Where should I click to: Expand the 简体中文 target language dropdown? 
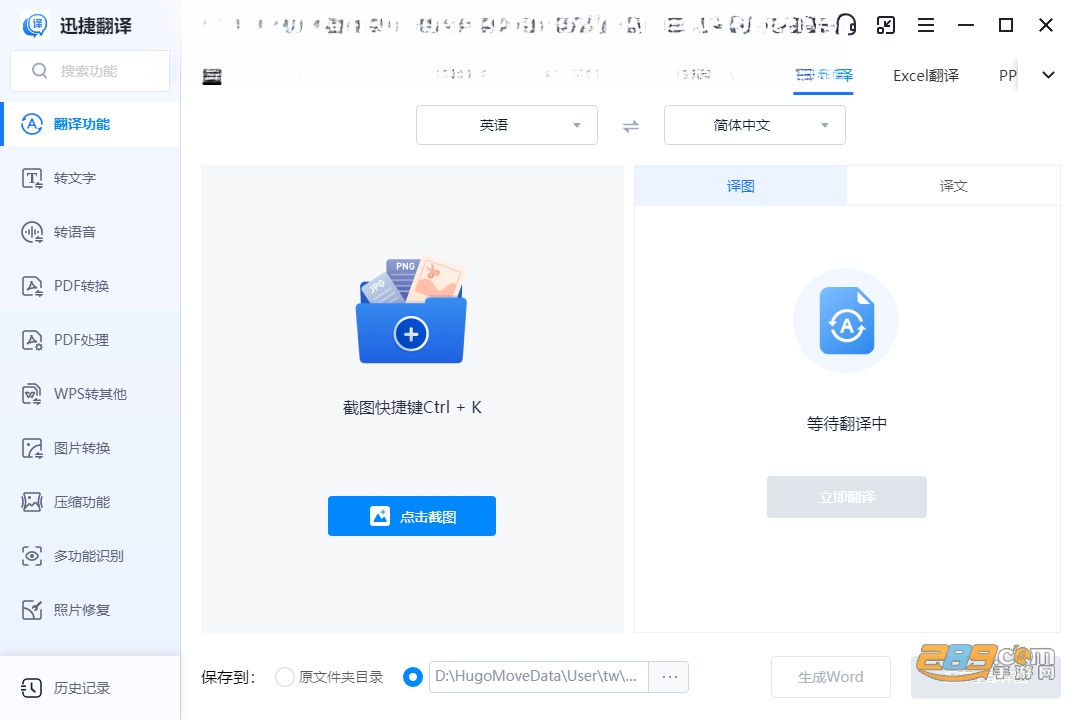(x=755, y=125)
